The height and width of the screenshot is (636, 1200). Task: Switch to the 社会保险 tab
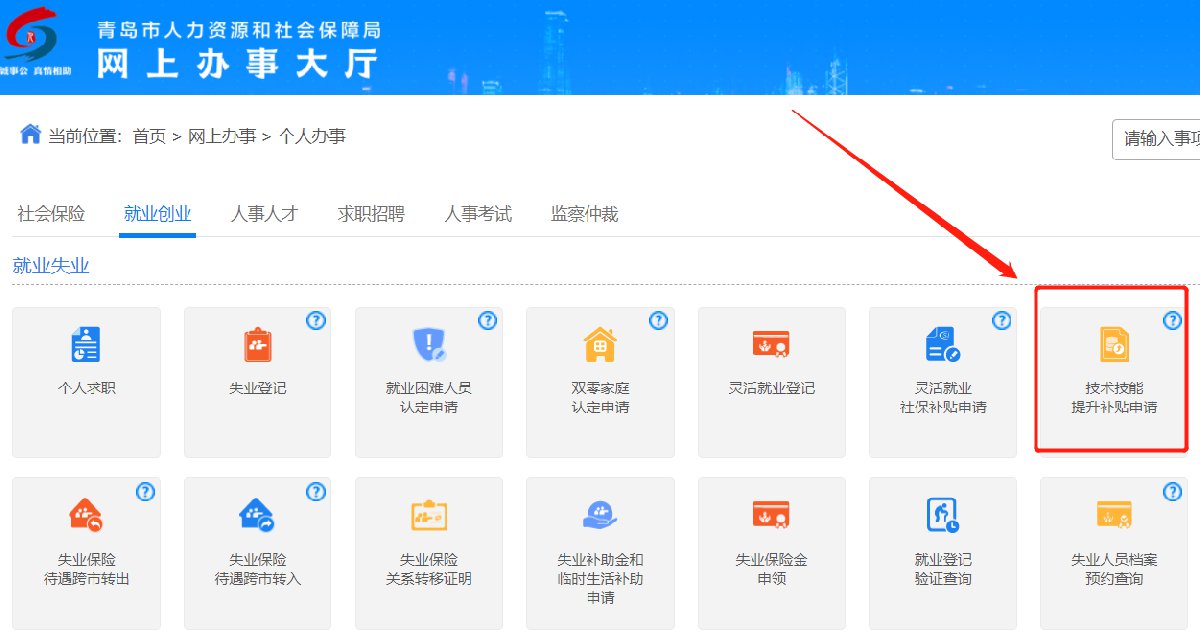coord(51,214)
